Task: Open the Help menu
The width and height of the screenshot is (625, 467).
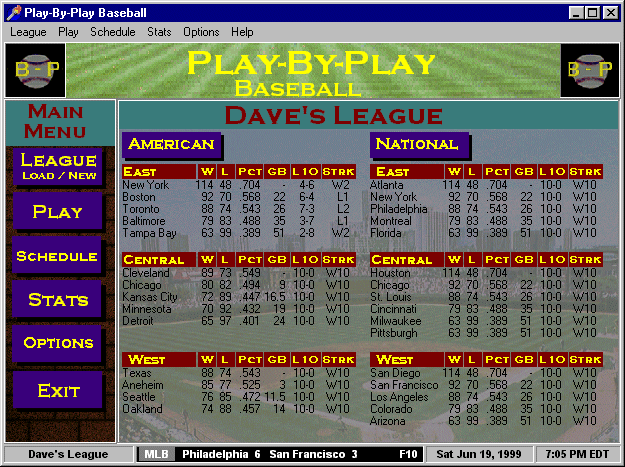Action: [242, 32]
